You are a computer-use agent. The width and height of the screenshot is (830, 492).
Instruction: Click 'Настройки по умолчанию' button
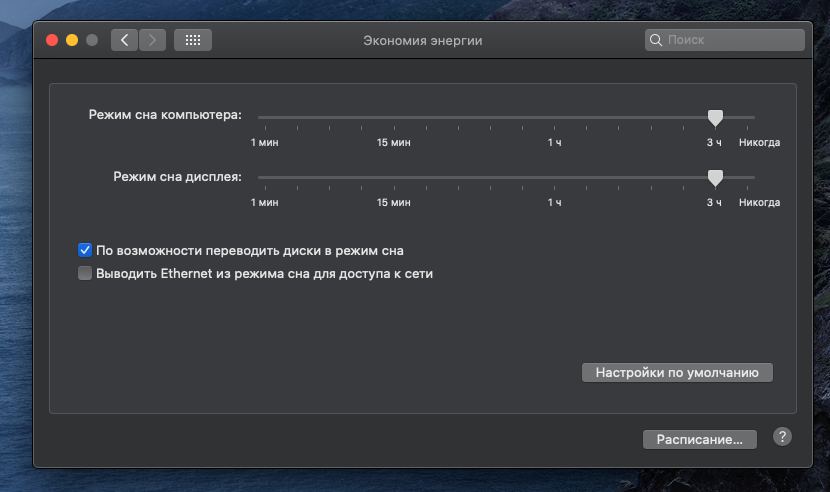pos(677,372)
